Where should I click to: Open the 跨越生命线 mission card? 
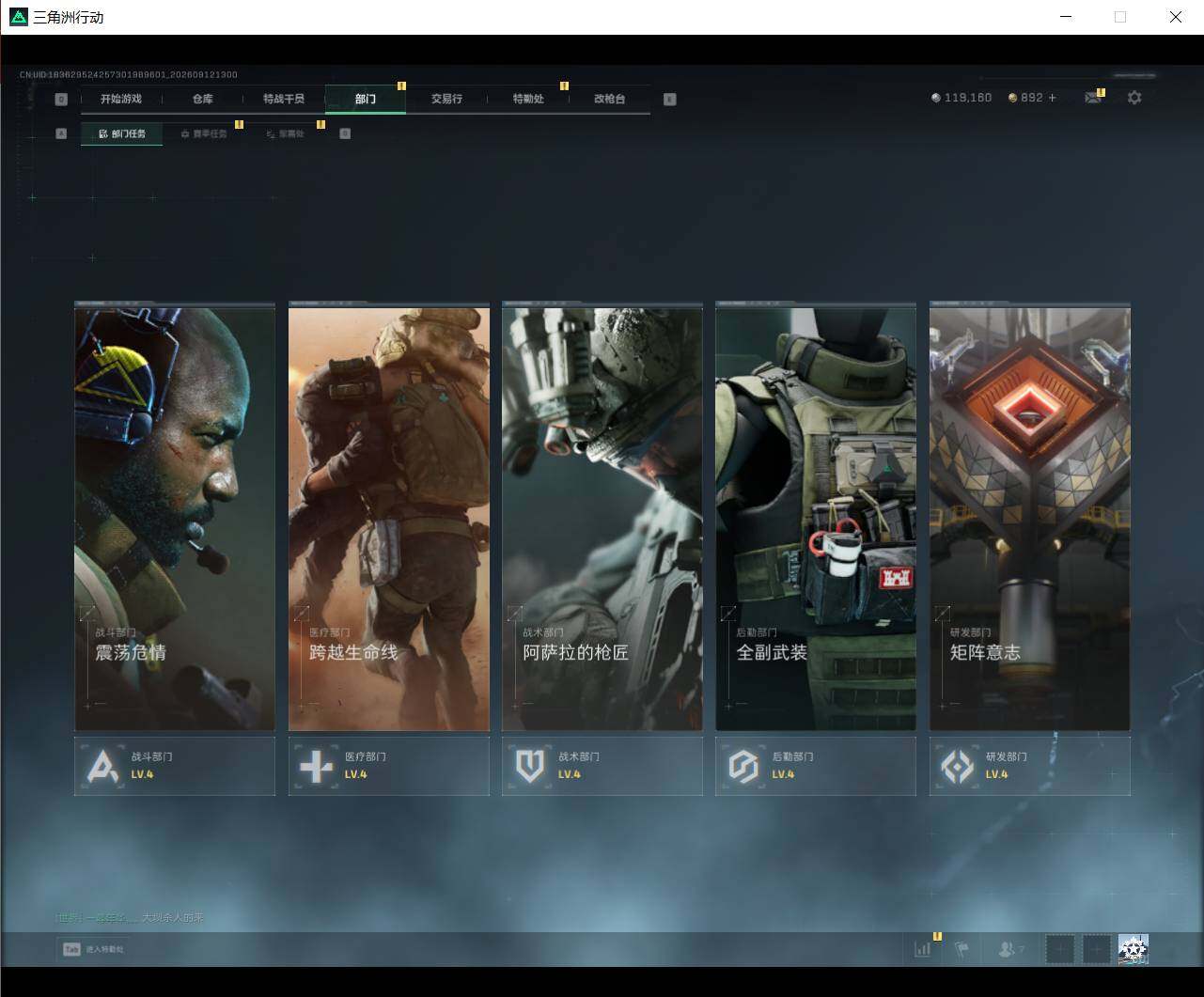[389, 517]
